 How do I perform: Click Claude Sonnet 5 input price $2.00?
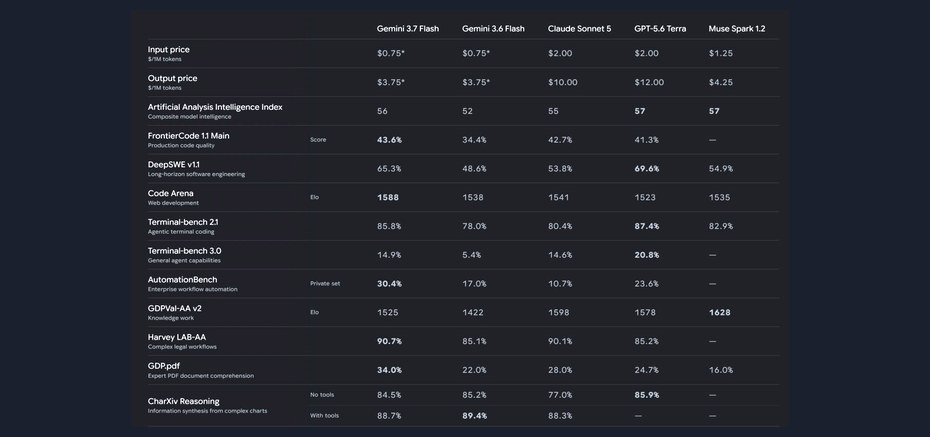point(560,53)
